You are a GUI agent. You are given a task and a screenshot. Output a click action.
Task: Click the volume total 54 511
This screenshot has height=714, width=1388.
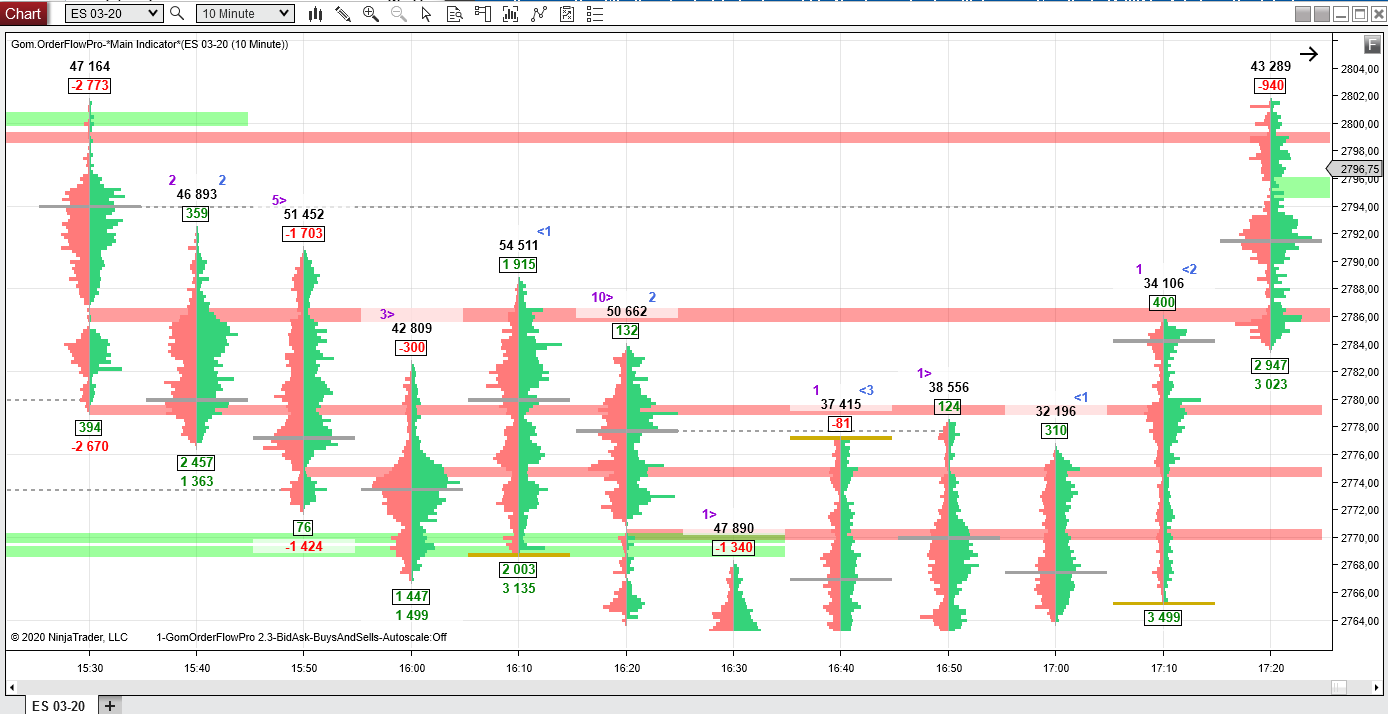[x=519, y=245]
